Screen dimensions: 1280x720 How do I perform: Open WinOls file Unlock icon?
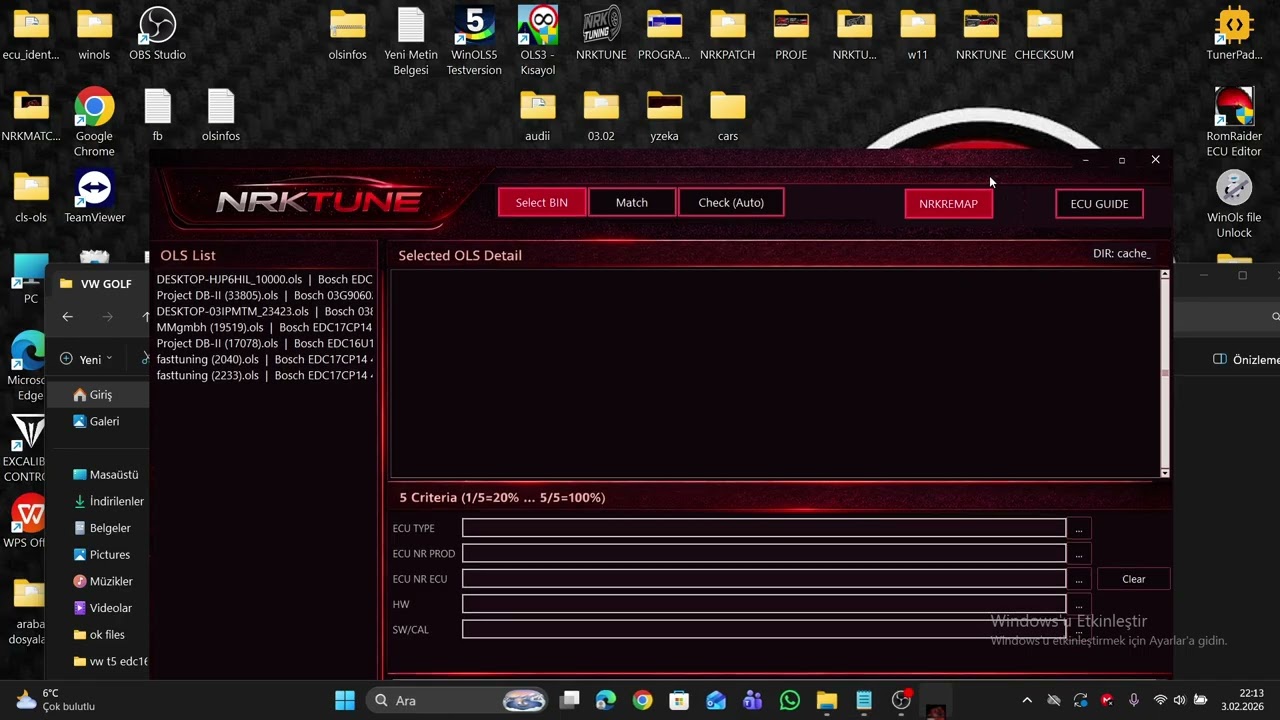tap(1234, 204)
